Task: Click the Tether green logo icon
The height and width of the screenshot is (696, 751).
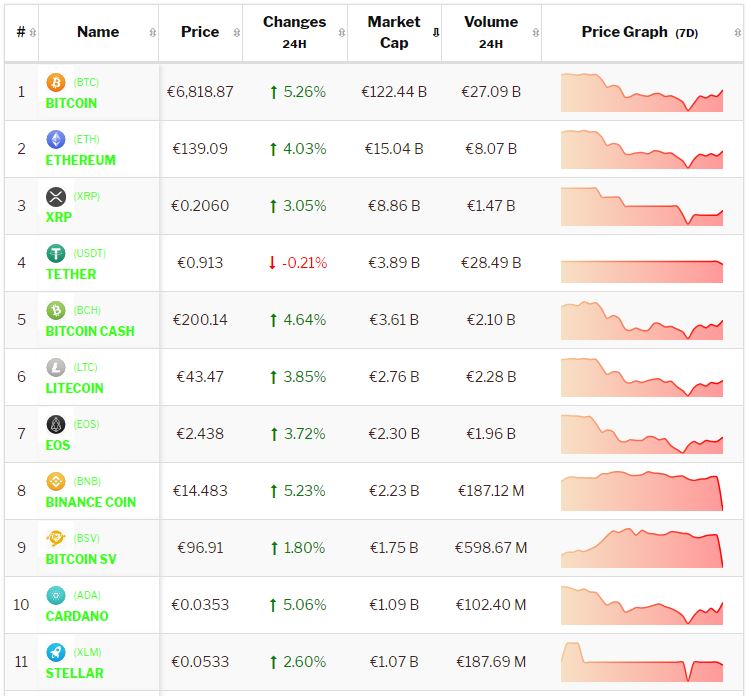Action: 56,253
